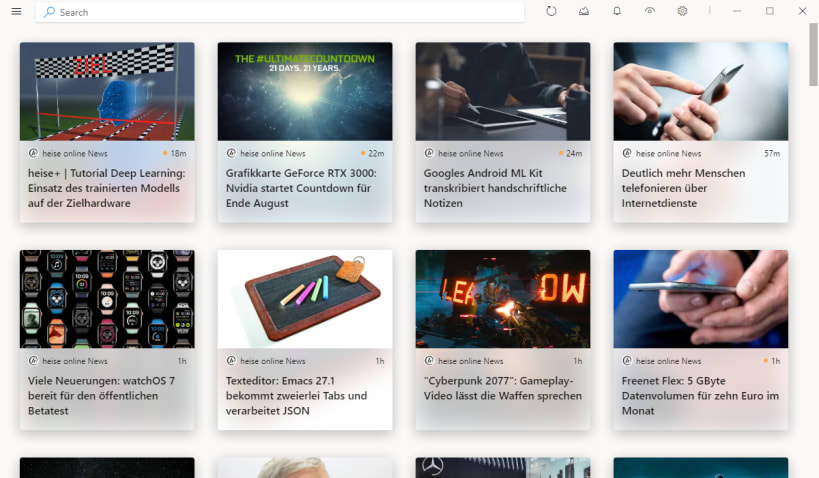Click the magnifier icon in the search box
Screen dimensions: 819x478
(49, 12)
